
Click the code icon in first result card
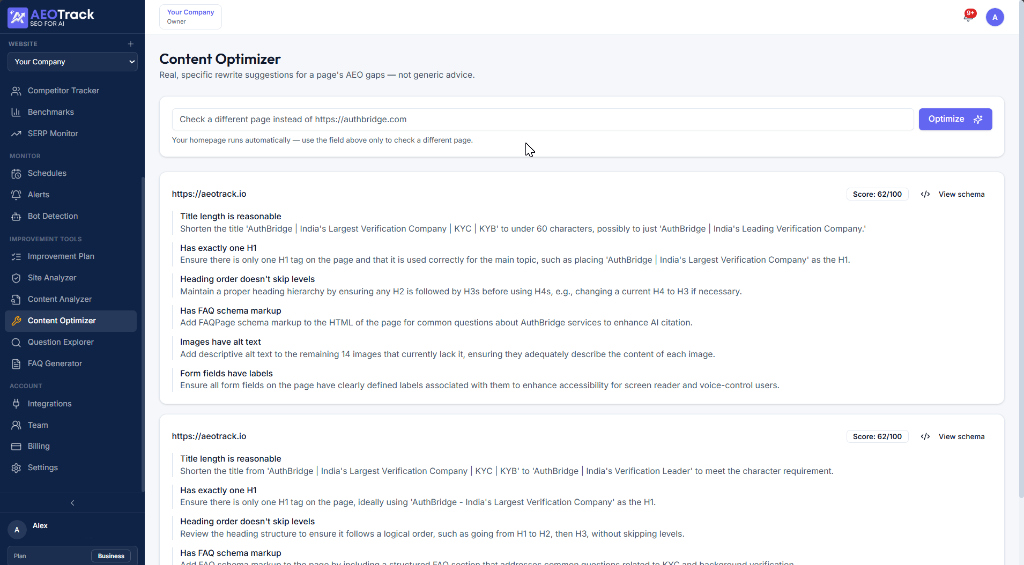coord(925,195)
